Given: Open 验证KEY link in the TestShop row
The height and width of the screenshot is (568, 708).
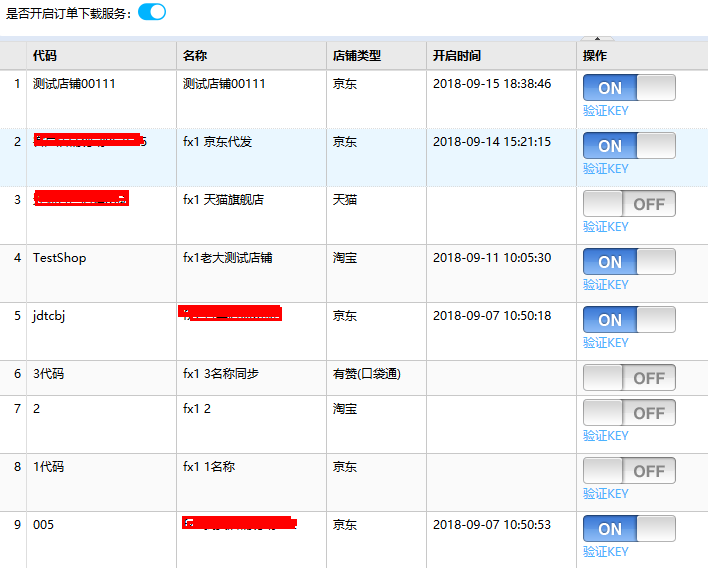Looking at the screenshot, I should point(606,285).
